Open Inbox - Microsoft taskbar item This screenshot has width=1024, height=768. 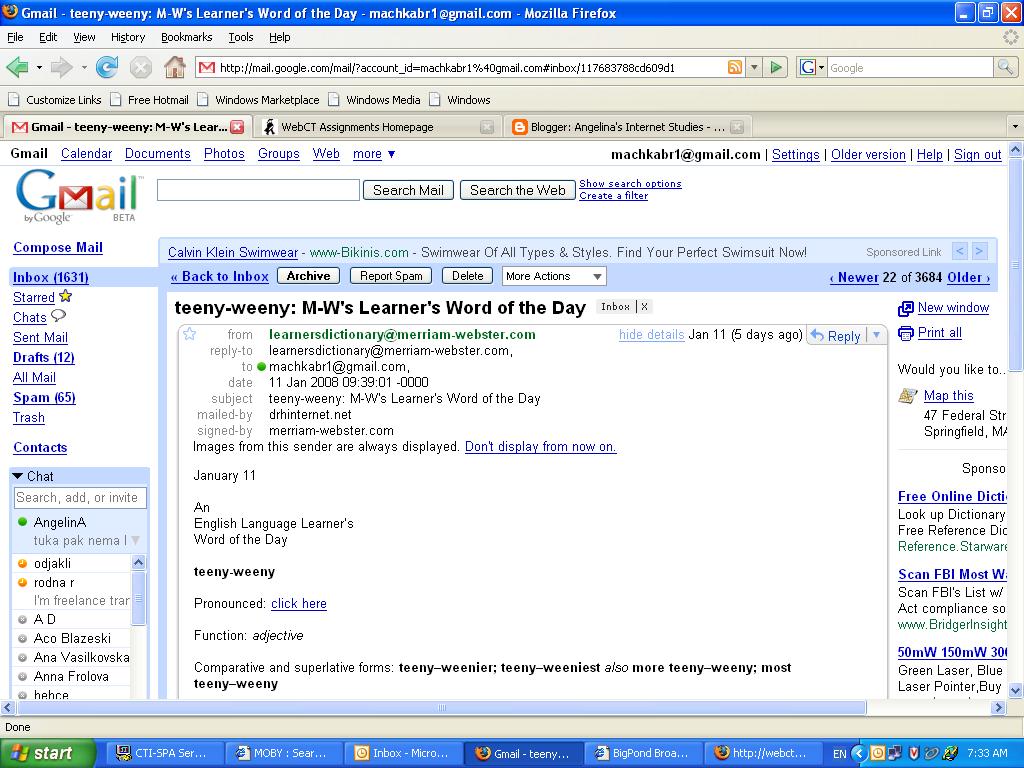coord(404,754)
